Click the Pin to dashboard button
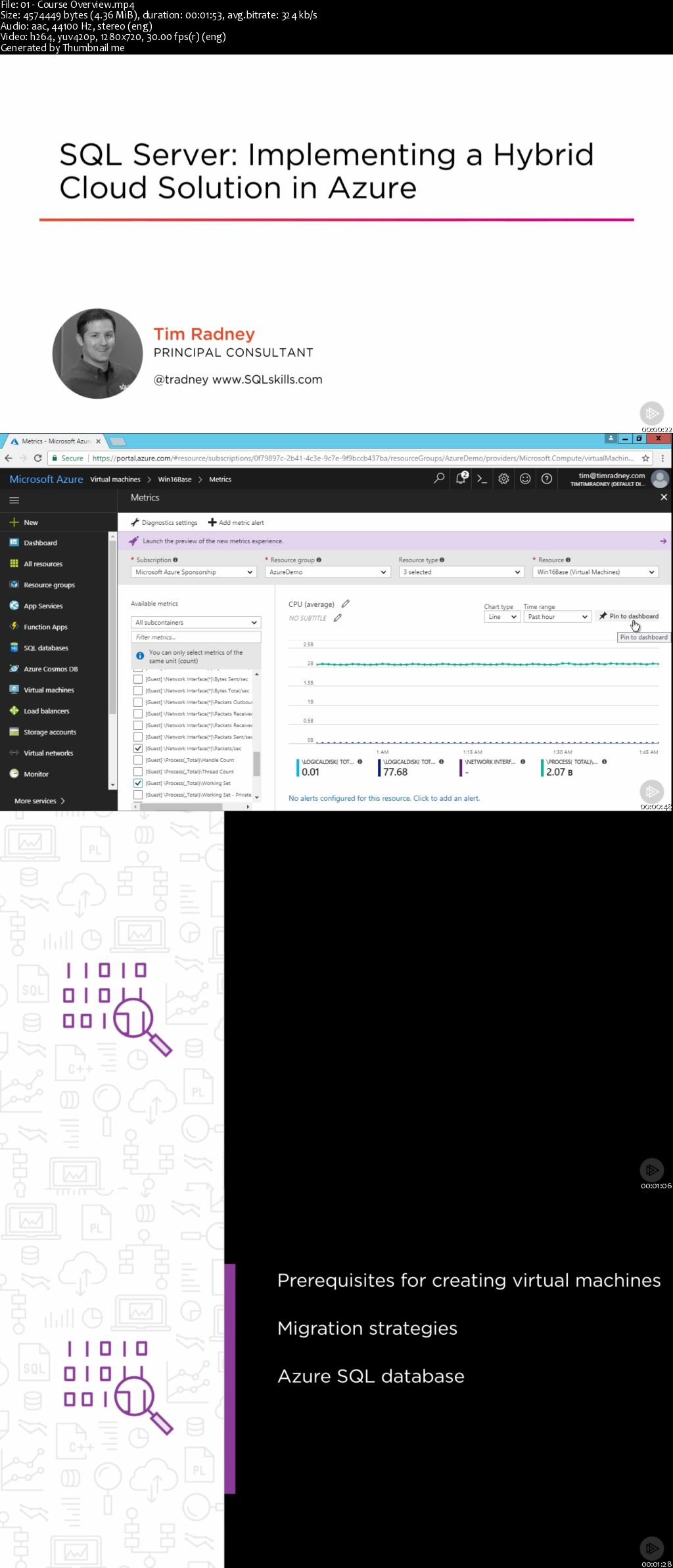Image resolution: width=673 pixels, height=1568 pixels. 629,616
